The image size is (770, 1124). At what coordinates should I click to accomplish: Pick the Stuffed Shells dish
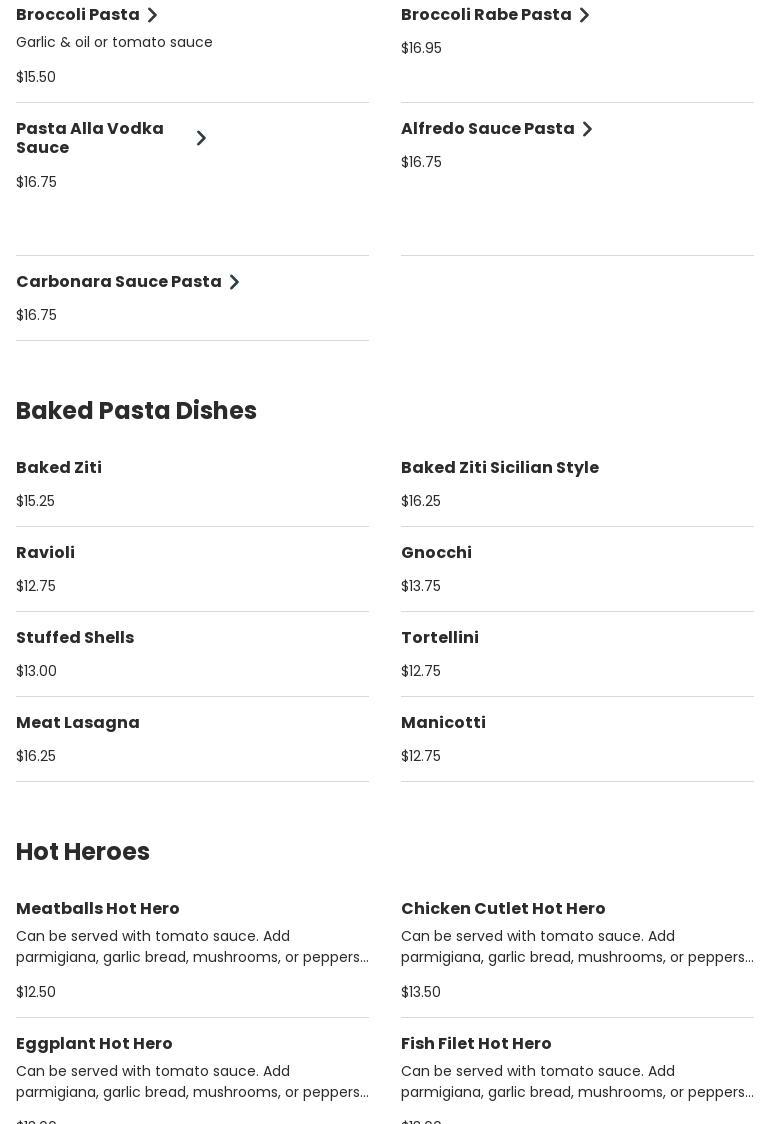coord(75,638)
